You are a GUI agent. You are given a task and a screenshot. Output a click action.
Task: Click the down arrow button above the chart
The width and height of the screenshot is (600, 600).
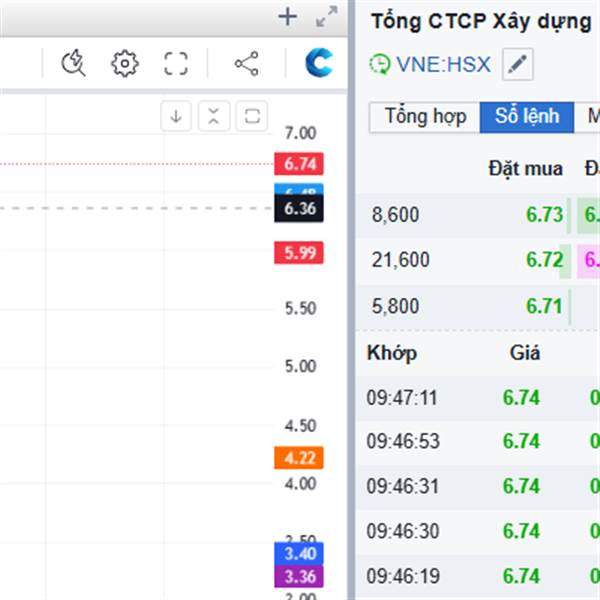tap(176, 116)
